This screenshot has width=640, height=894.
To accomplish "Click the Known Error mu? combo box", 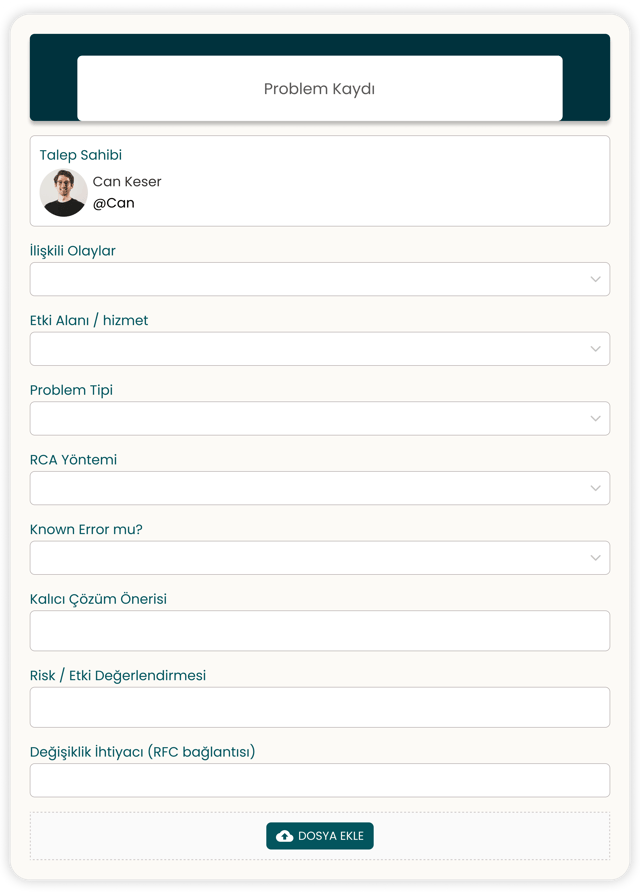I will 300,558.
